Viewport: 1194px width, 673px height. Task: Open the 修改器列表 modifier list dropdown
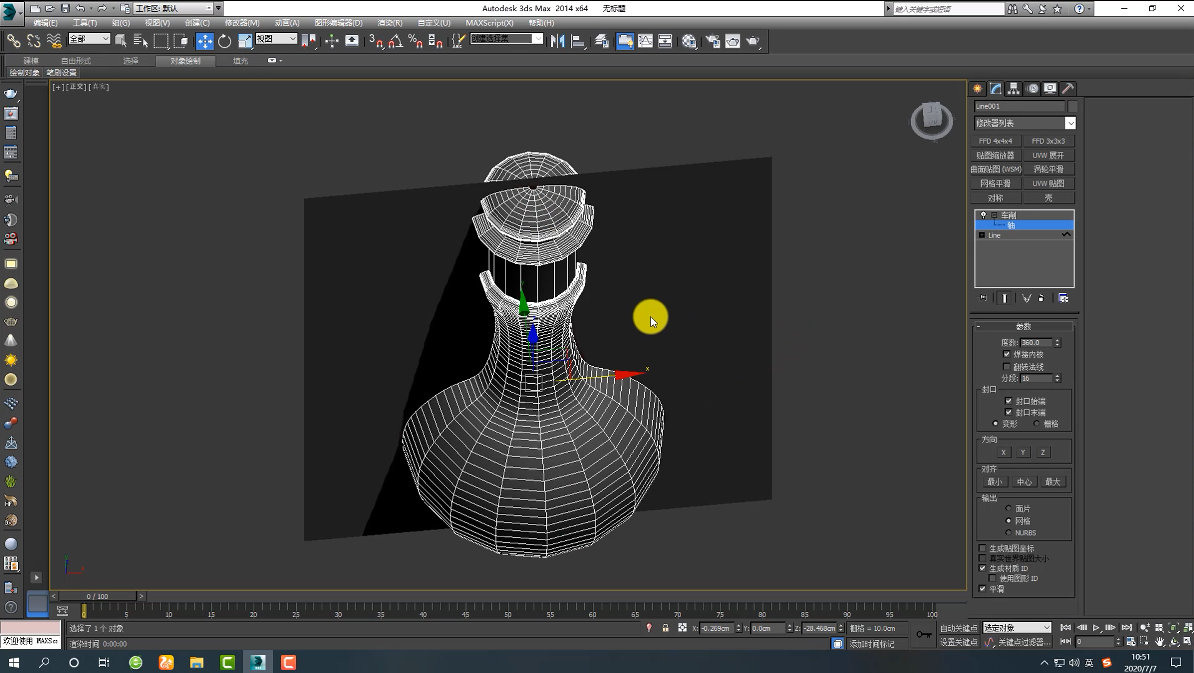point(1024,123)
